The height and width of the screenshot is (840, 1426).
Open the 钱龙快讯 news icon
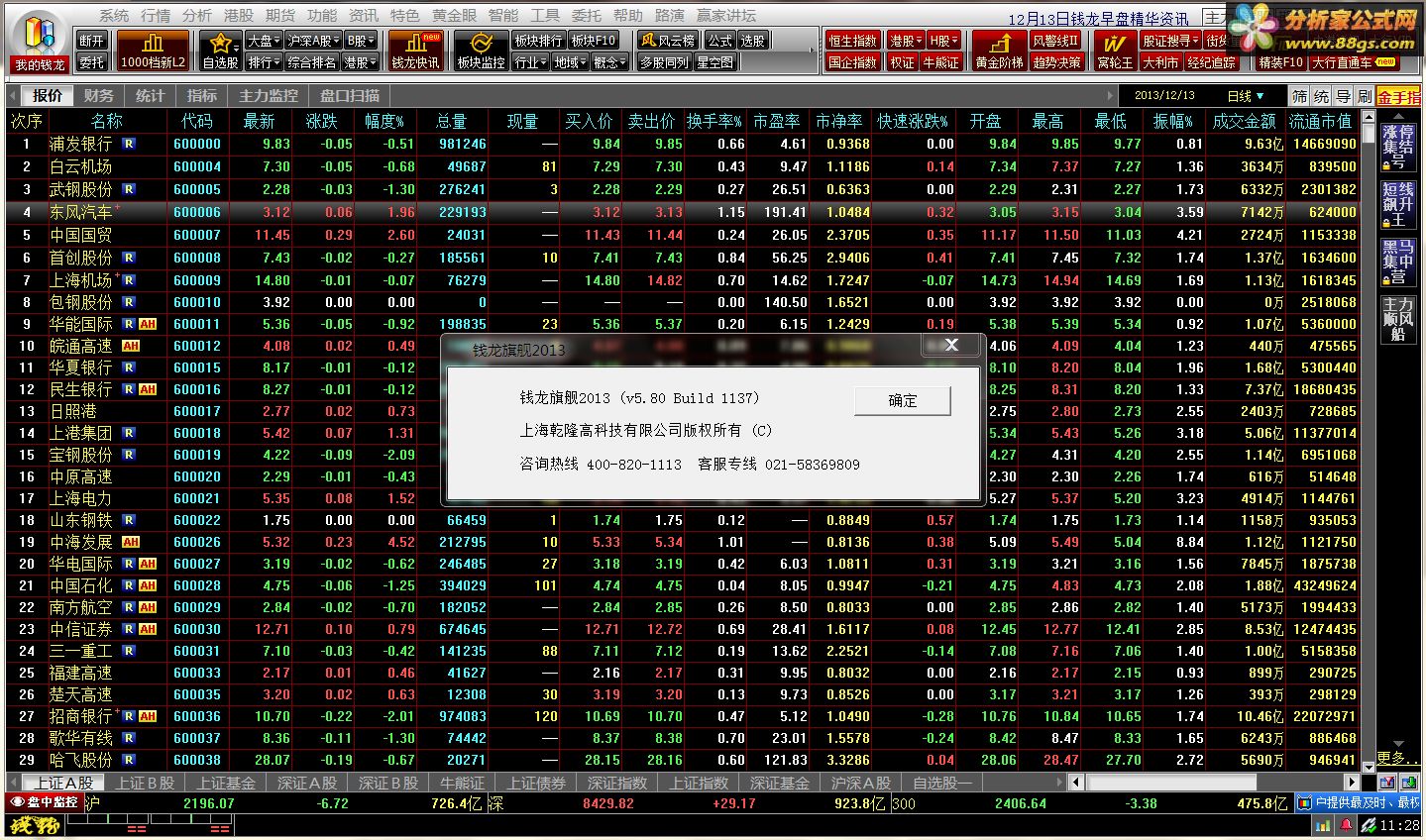coord(415,52)
